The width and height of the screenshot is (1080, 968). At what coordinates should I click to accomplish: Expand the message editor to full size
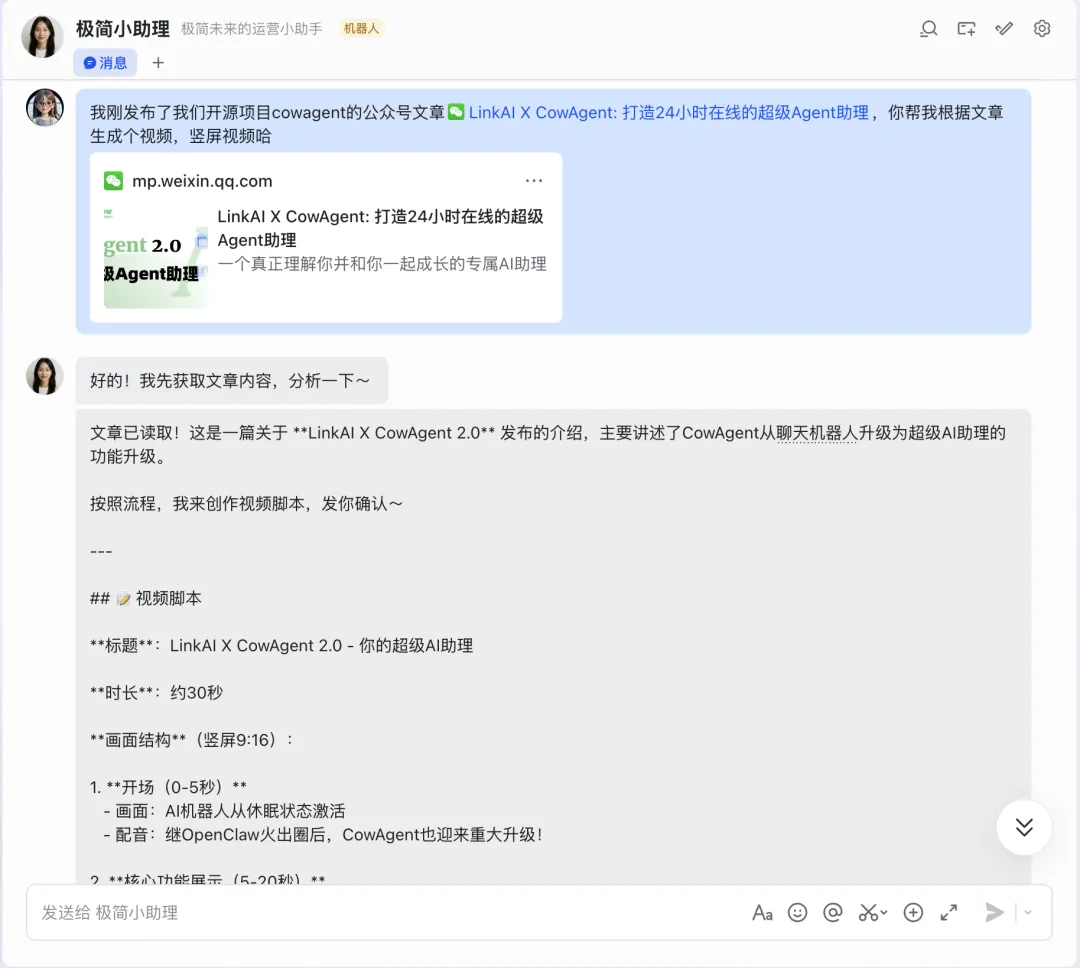click(948, 912)
